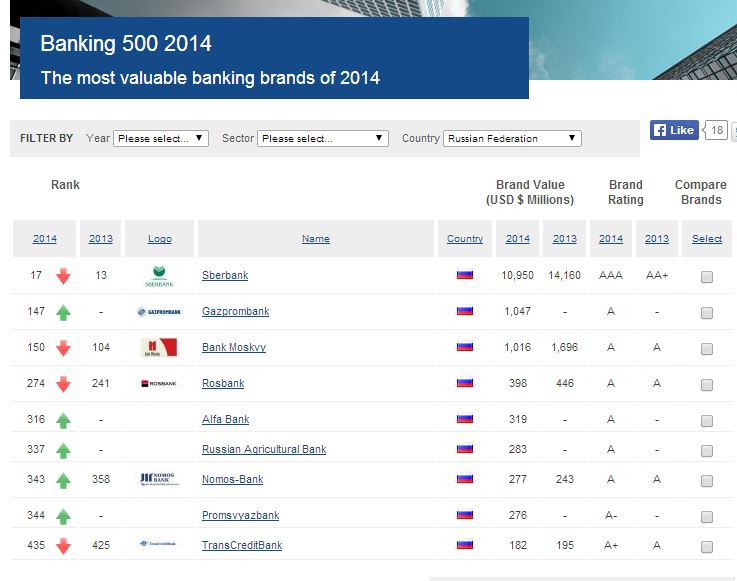Click green up arrow in Alfa Bank row

[63, 420]
